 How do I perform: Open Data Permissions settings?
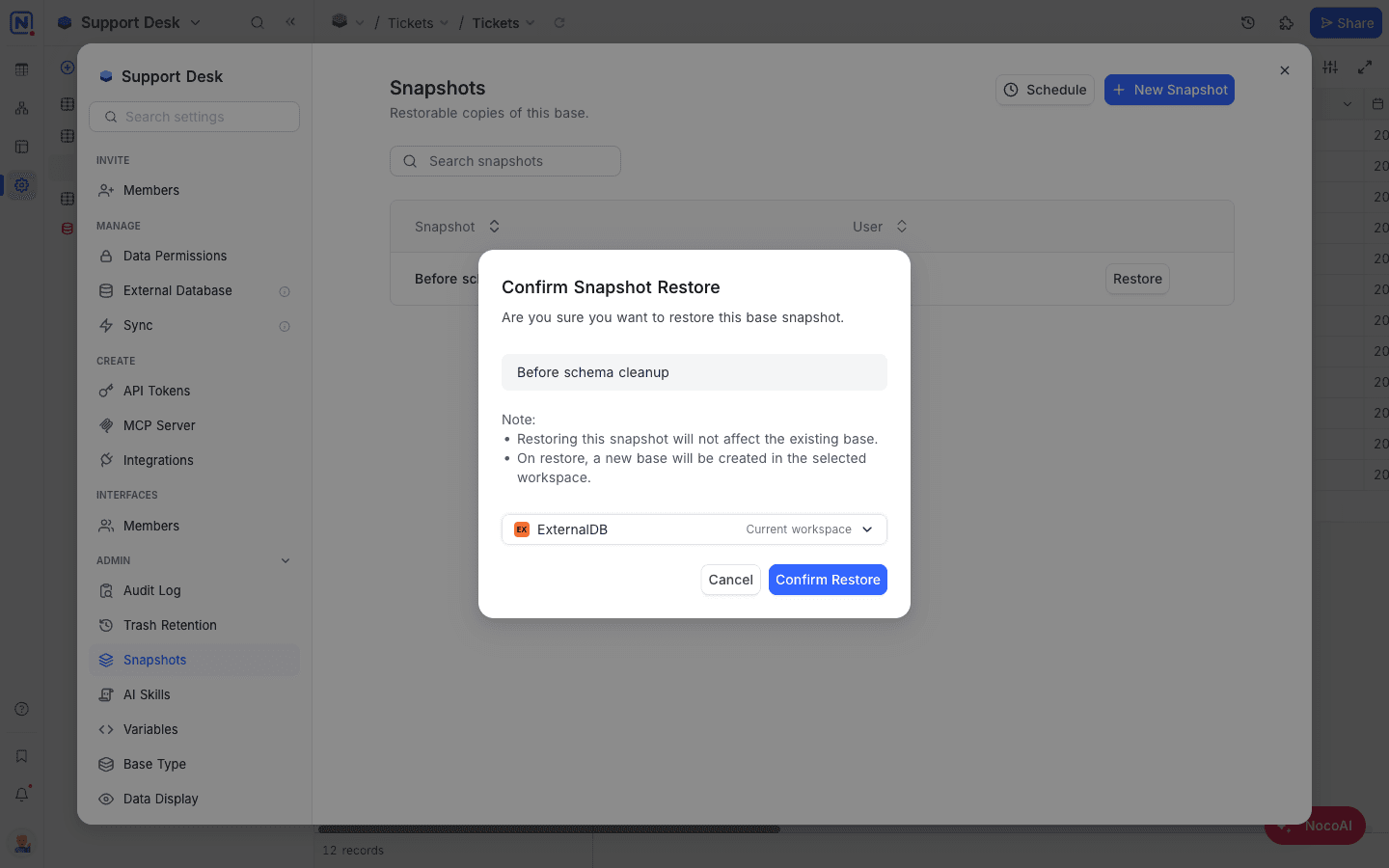pyautogui.click(x=194, y=256)
